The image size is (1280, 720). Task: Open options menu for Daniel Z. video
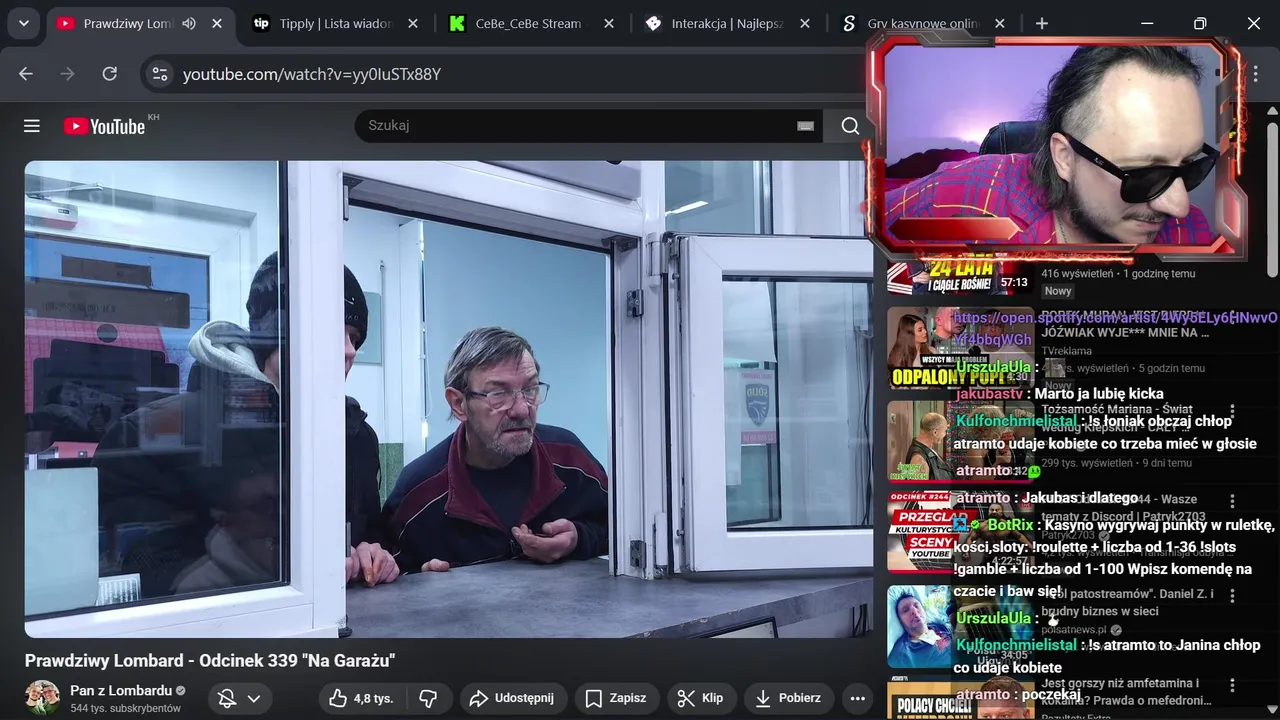(x=1232, y=595)
